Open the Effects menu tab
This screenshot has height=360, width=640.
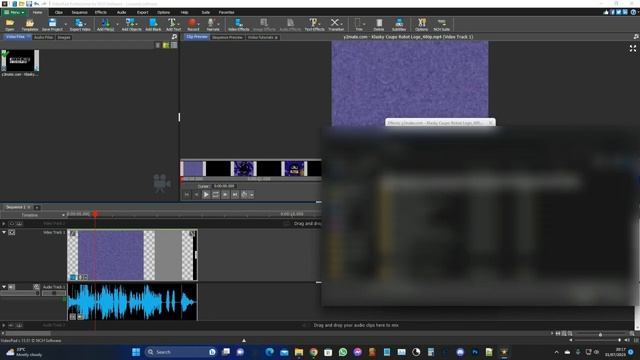tap(100, 12)
